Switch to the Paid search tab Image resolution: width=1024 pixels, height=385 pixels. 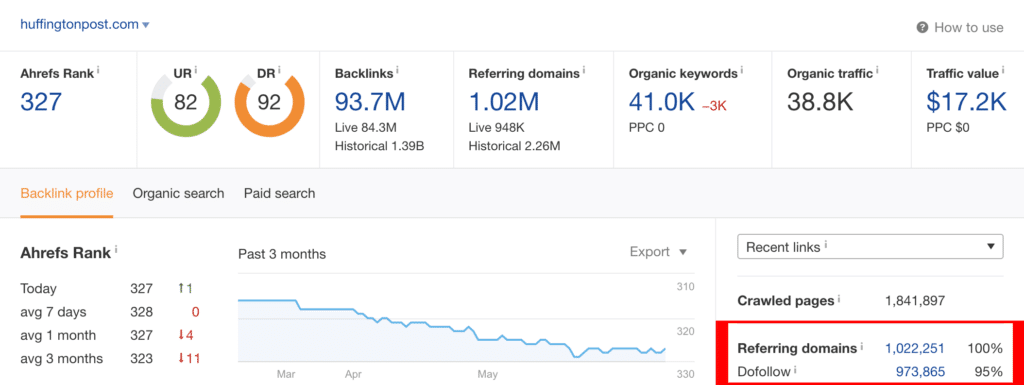point(280,194)
